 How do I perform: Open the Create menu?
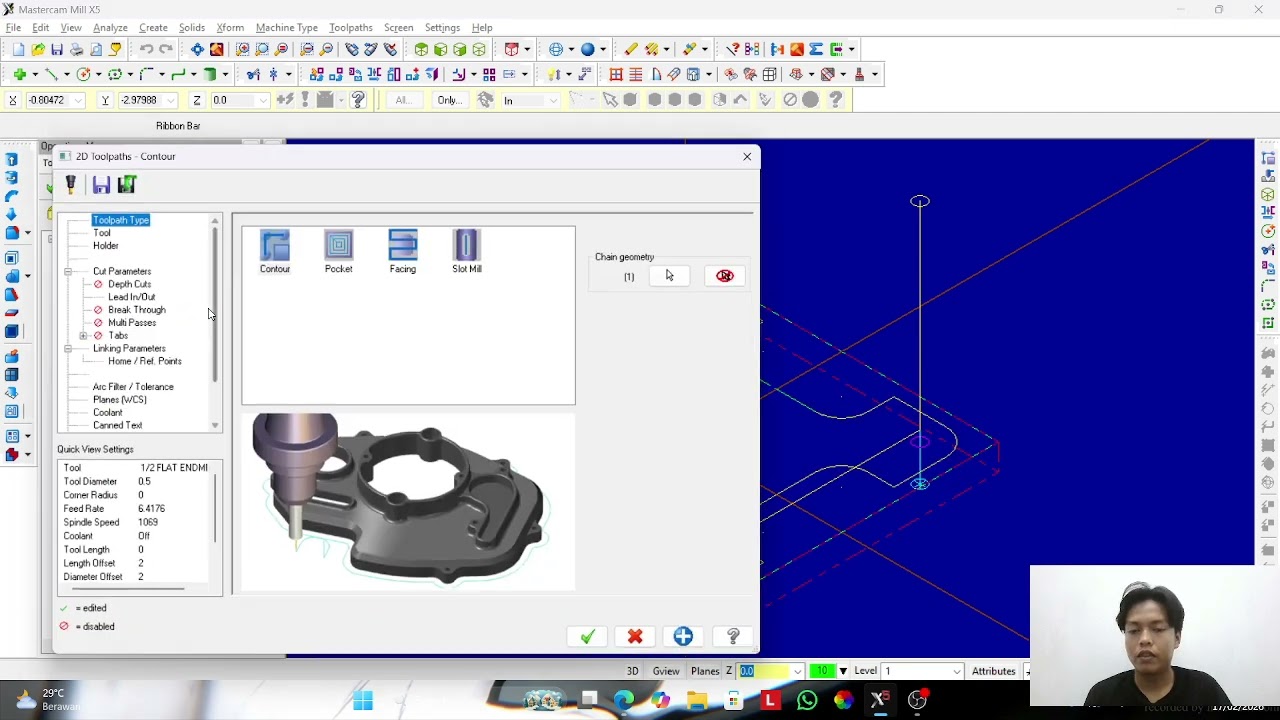pyautogui.click(x=153, y=28)
